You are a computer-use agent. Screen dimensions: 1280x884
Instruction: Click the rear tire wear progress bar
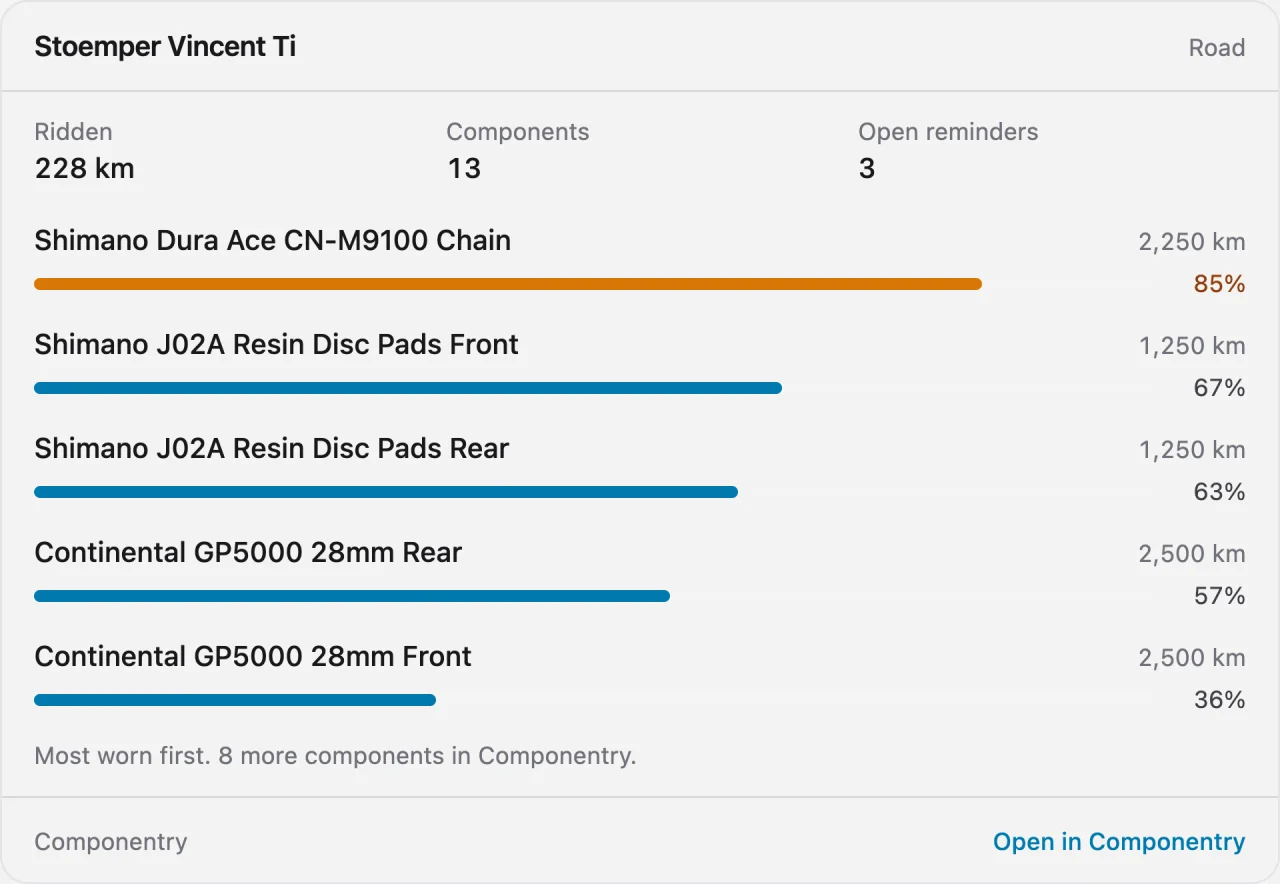pyautogui.click(x=352, y=596)
